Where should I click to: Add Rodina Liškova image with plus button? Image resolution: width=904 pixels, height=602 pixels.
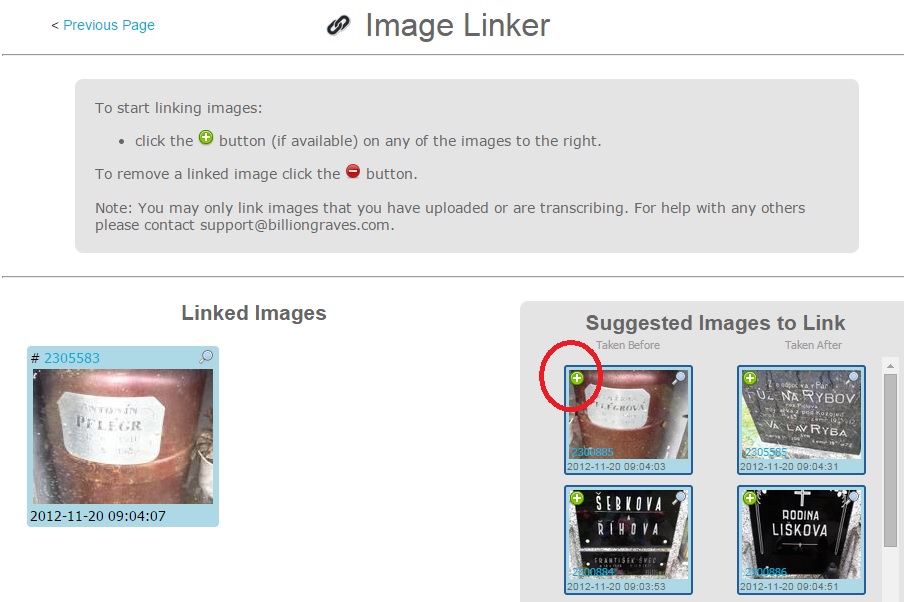coord(749,498)
